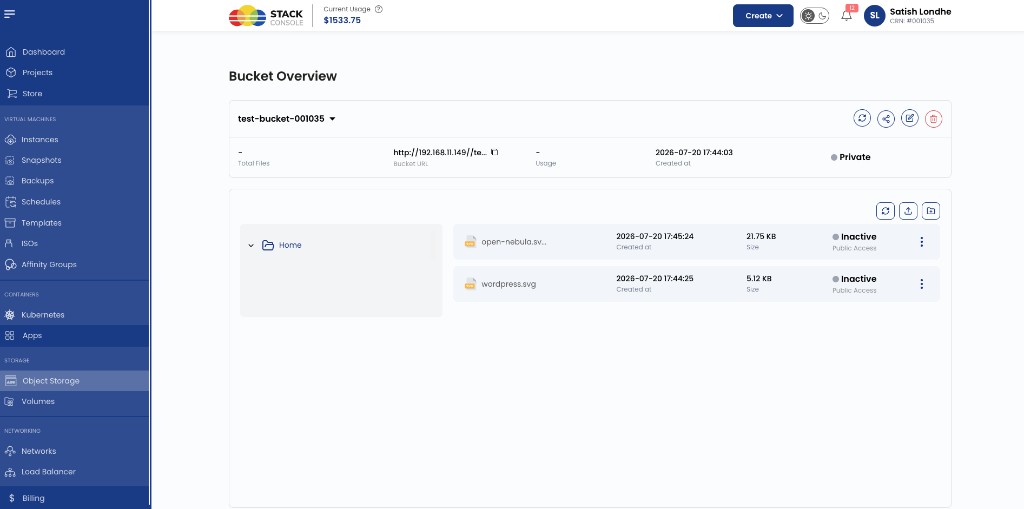1024x509 pixels.
Task: Open the Apps page
Action: [x=32, y=336]
